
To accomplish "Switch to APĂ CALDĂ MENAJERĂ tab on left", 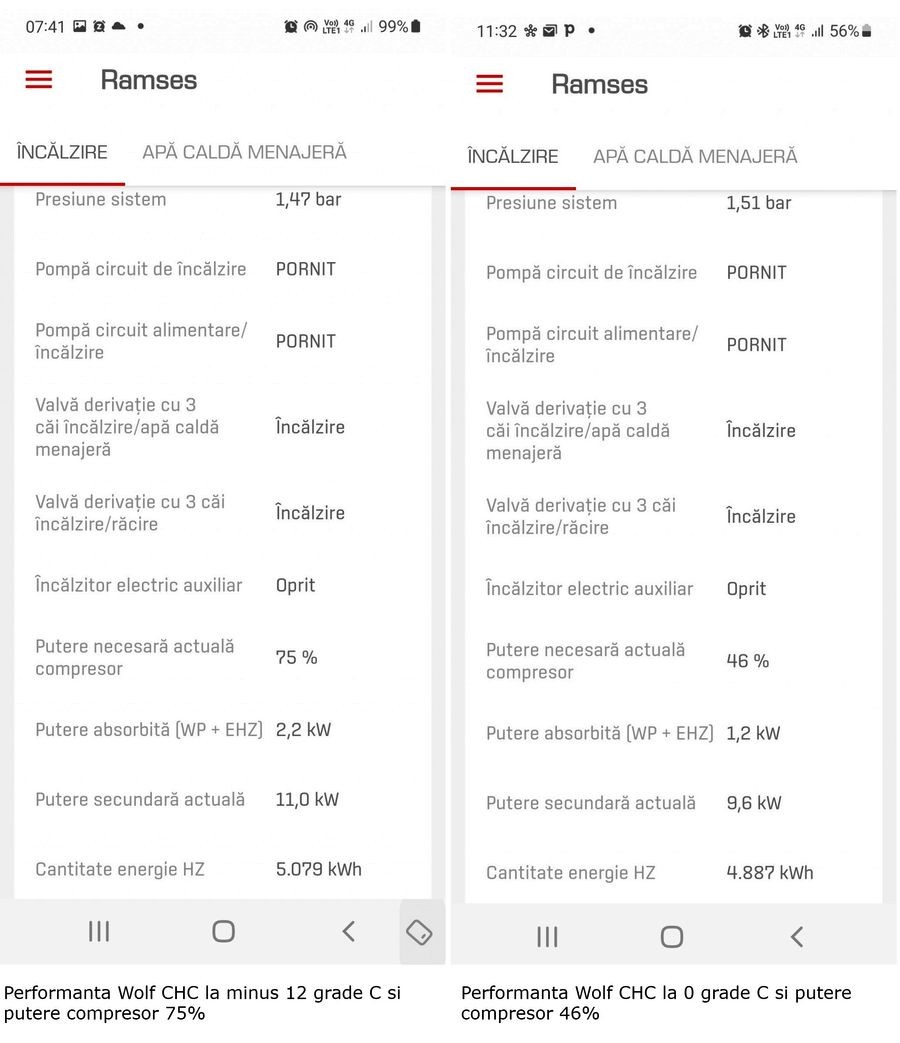I will coord(244,153).
